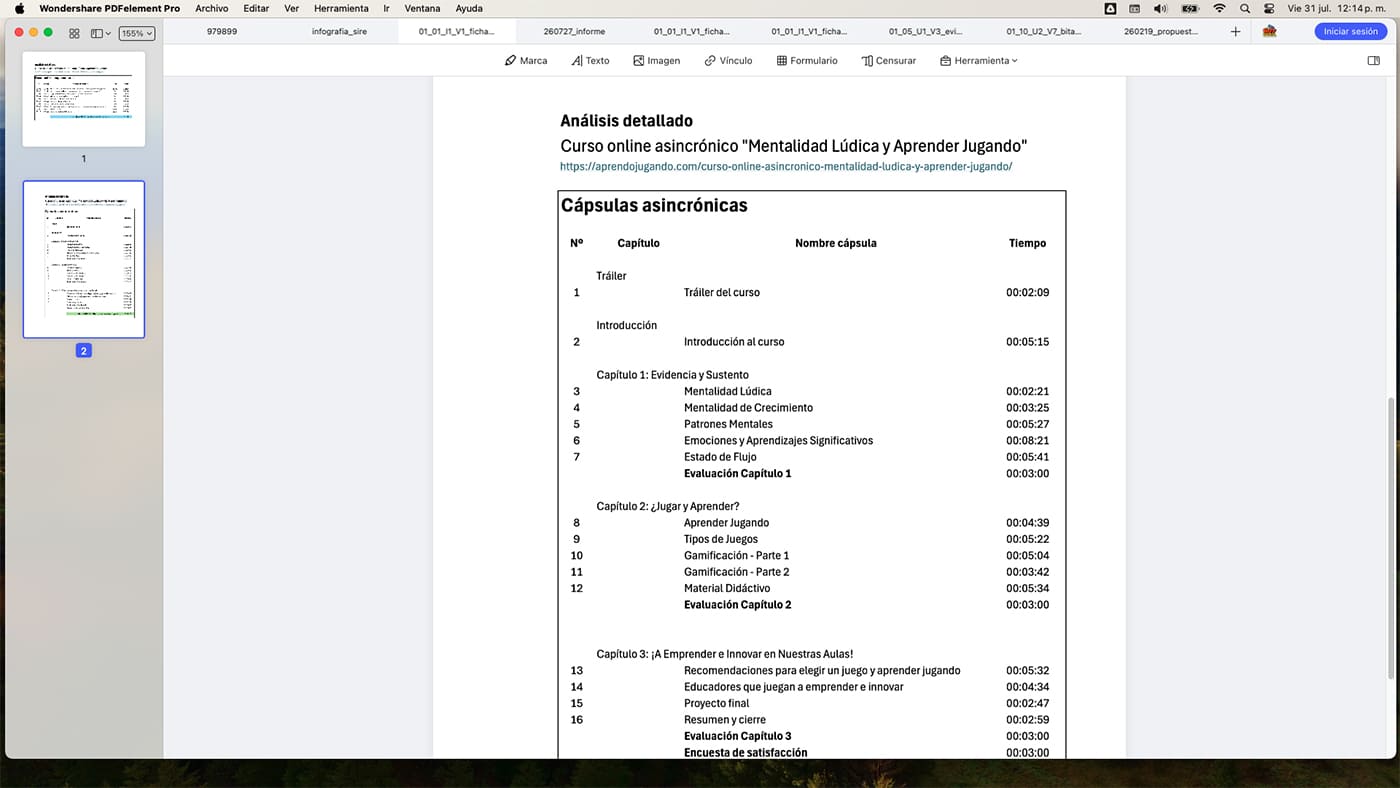This screenshot has height=788, width=1400.
Task: Click the Cápsulas asincrónicas heading
Action: 654,205
